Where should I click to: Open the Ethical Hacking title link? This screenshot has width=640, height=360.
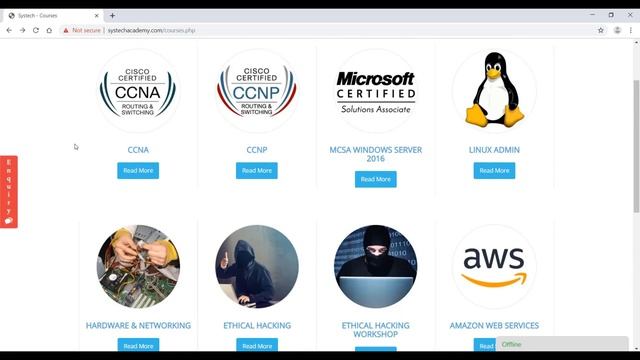(257, 325)
